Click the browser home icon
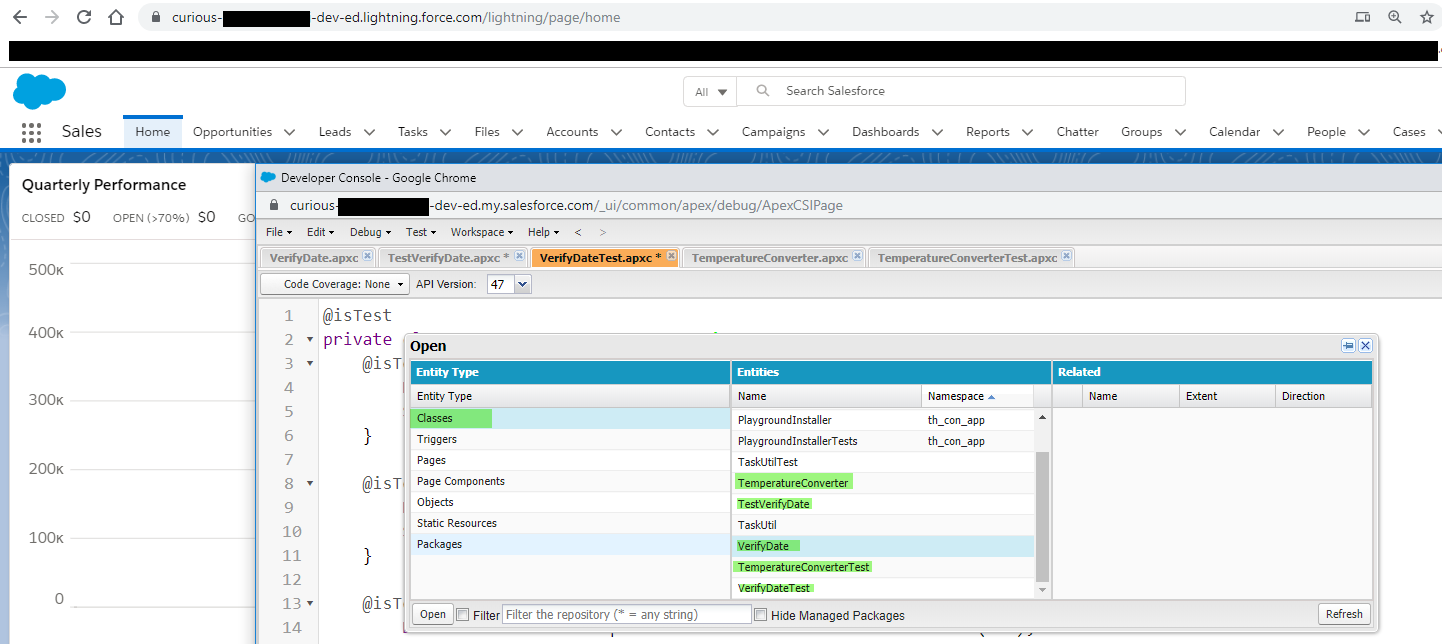 coord(116,17)
